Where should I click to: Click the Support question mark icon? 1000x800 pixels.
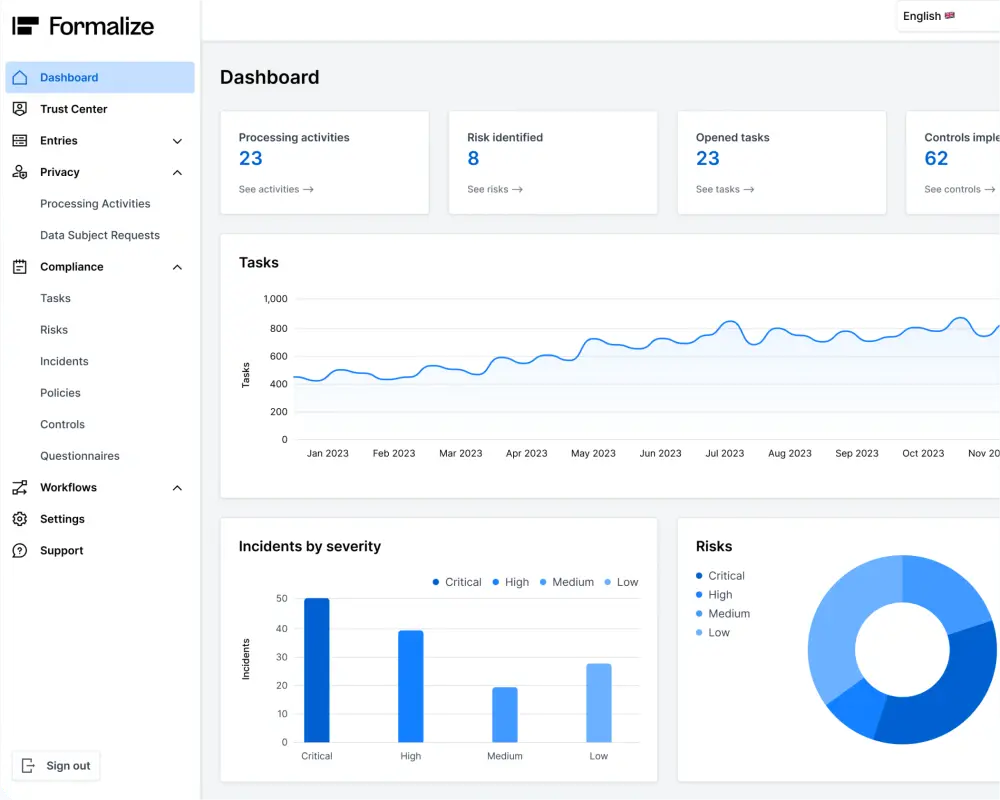coord(20,551)
